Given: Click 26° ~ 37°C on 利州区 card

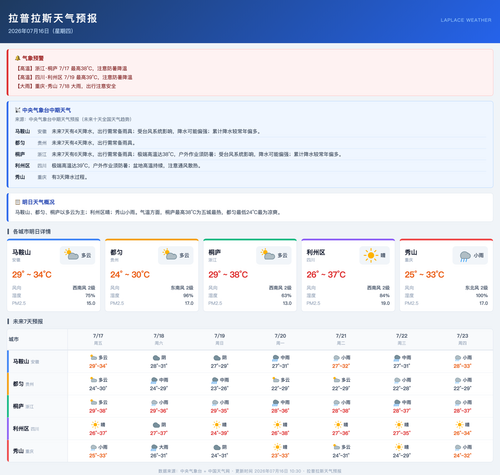Looking at the screenshot, I should (326, 274).
